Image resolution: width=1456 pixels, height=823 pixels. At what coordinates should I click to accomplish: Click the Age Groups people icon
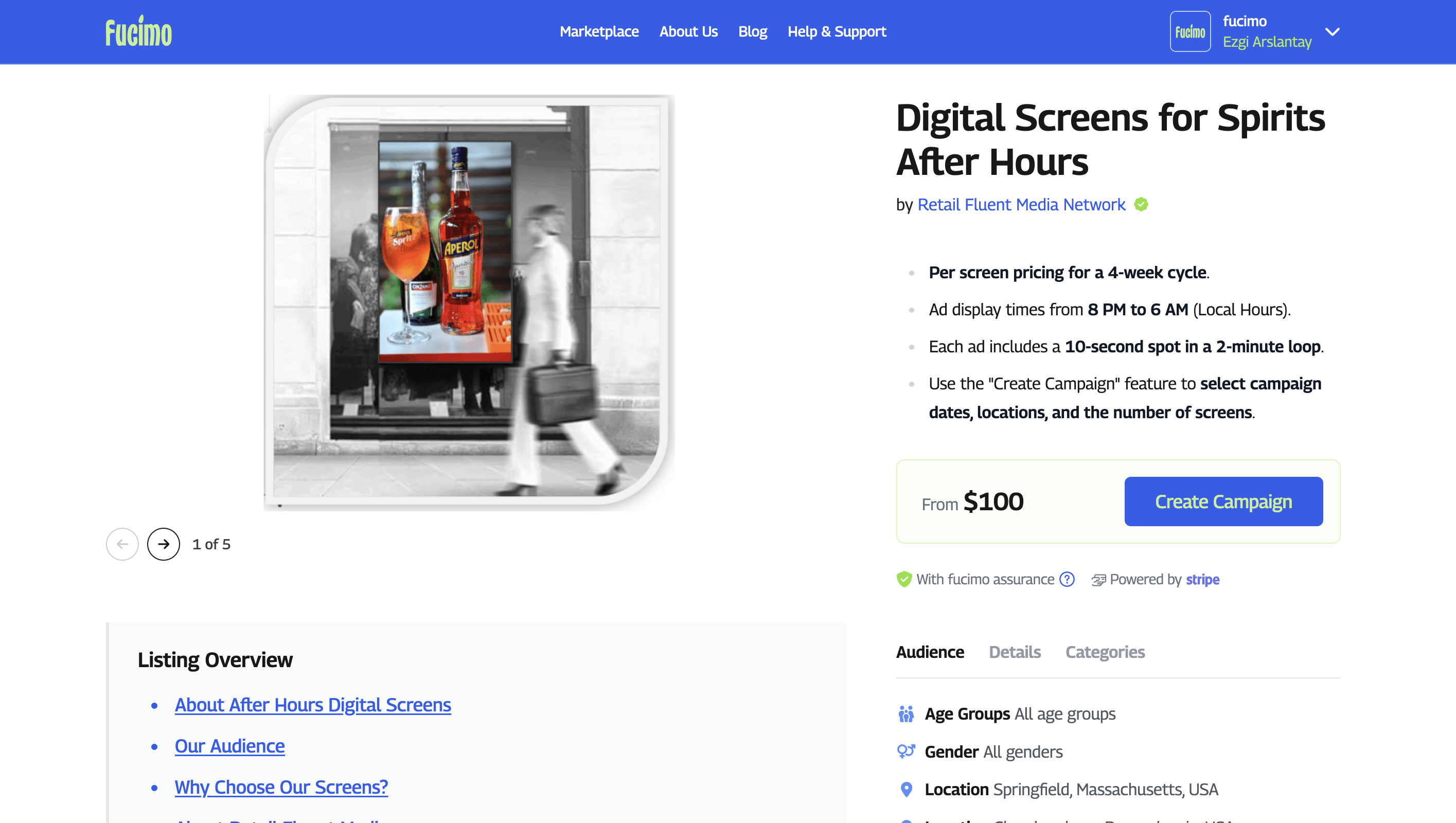tap(906, 714)
